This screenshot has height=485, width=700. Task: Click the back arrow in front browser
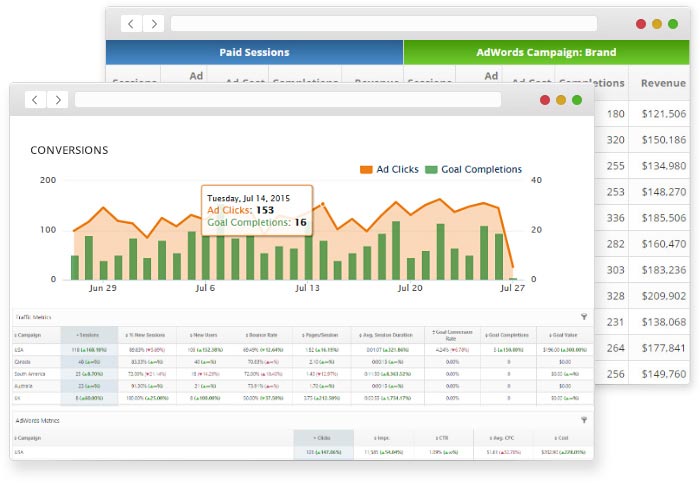pyautogui.click(x=34, y=100)
